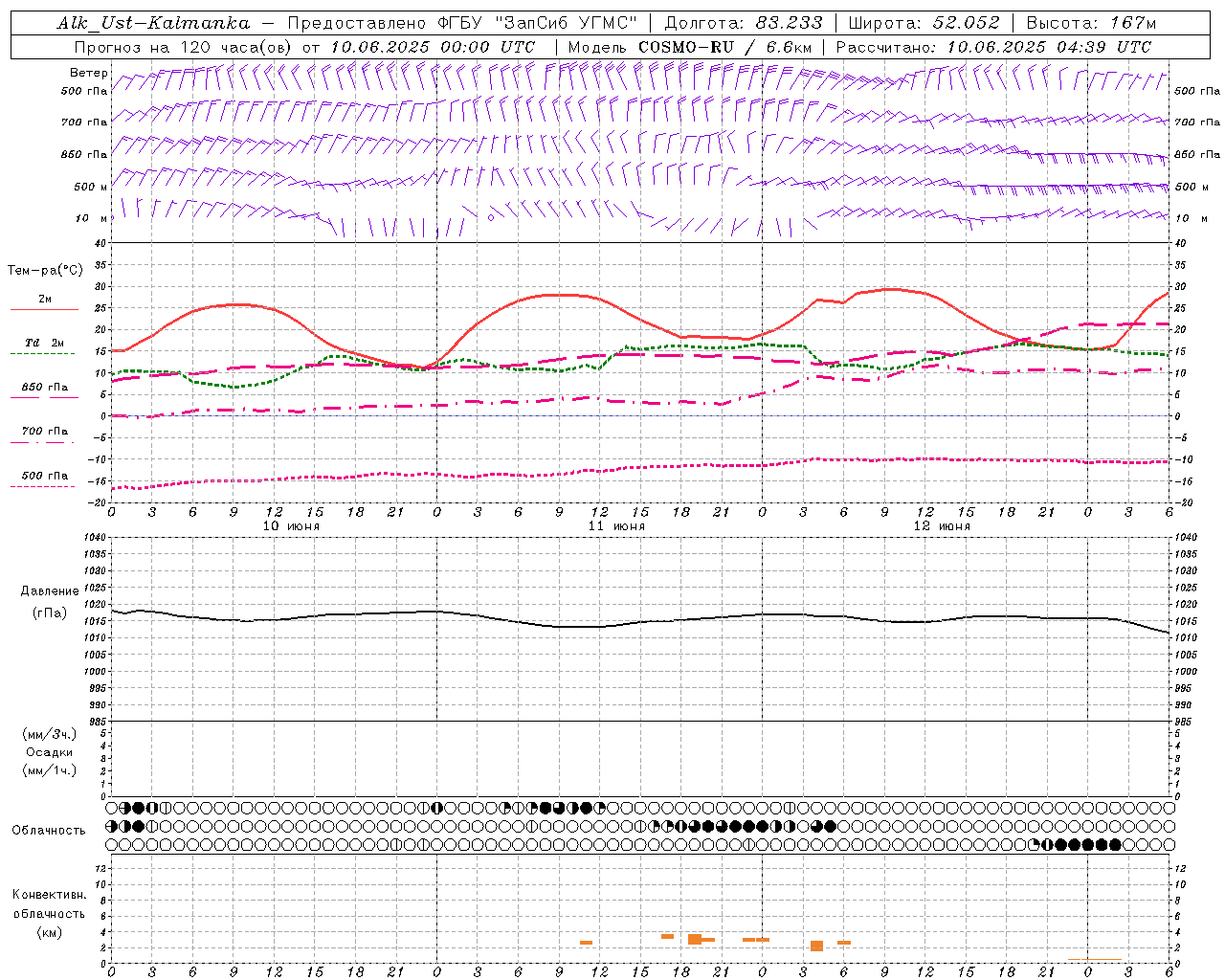This screenshot has width=1225, height=980.
Task: Click the left "12" convective height axis value
Action: [x=100, y=868]
